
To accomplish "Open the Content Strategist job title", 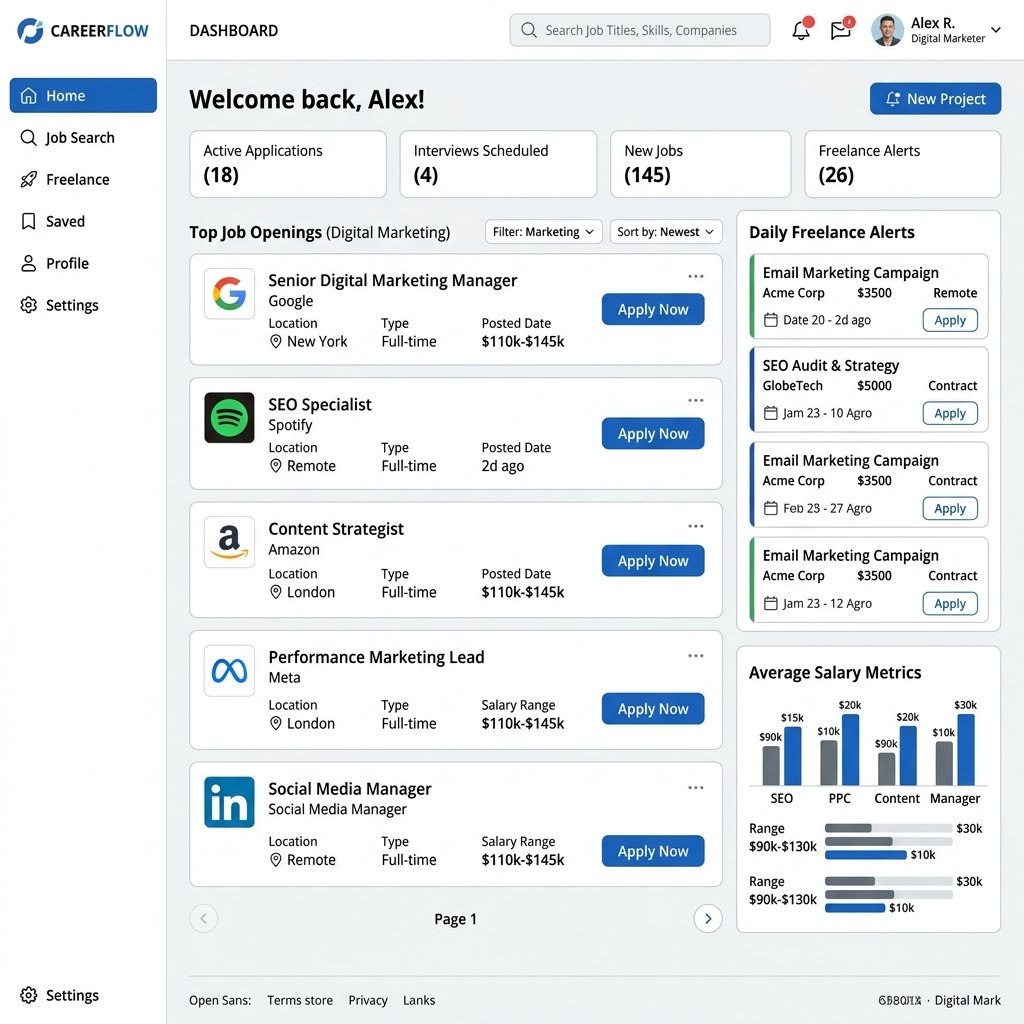I will [336, 529].
